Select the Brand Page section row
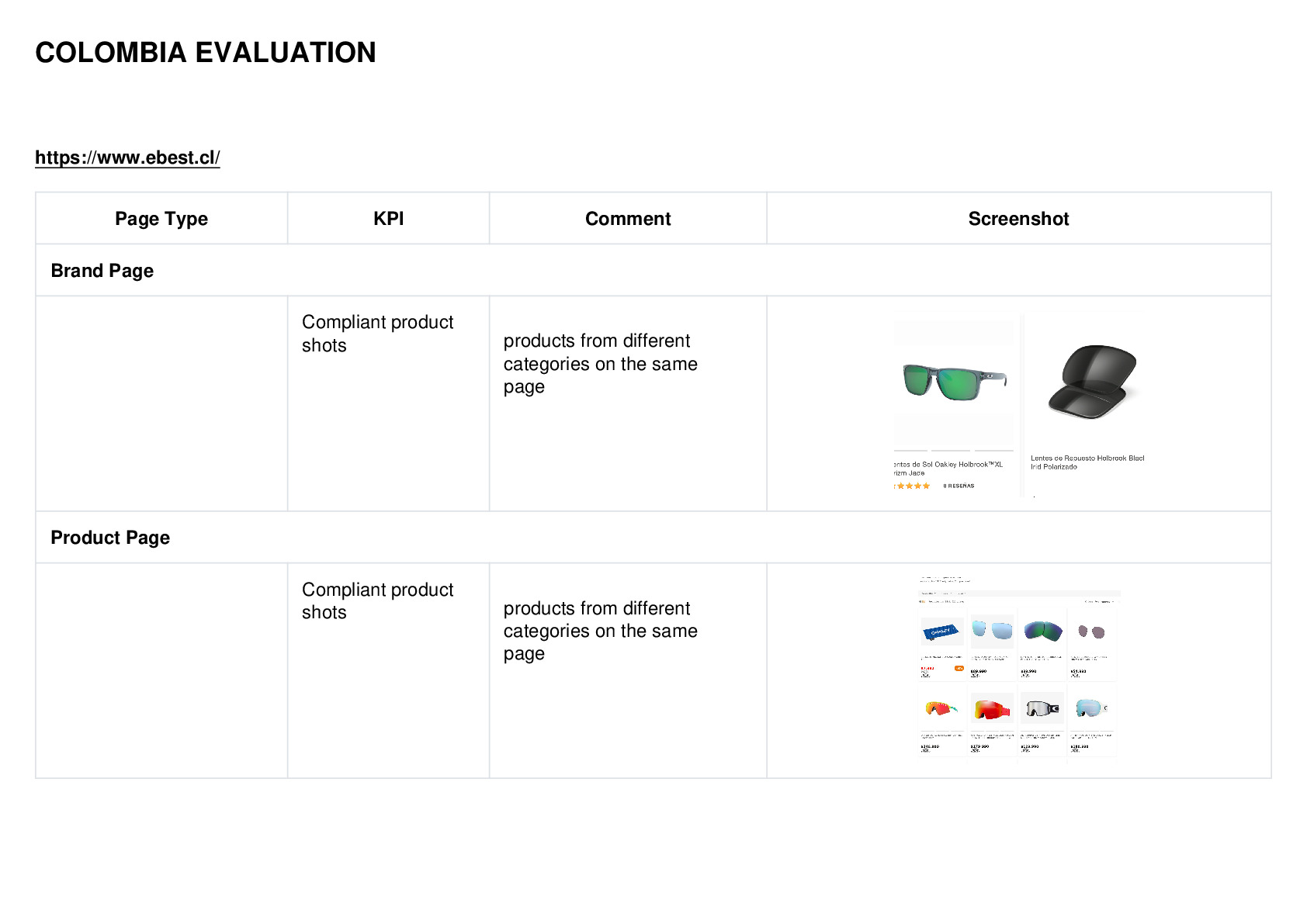Screen dimensions: 1307x924 point(653,270)
